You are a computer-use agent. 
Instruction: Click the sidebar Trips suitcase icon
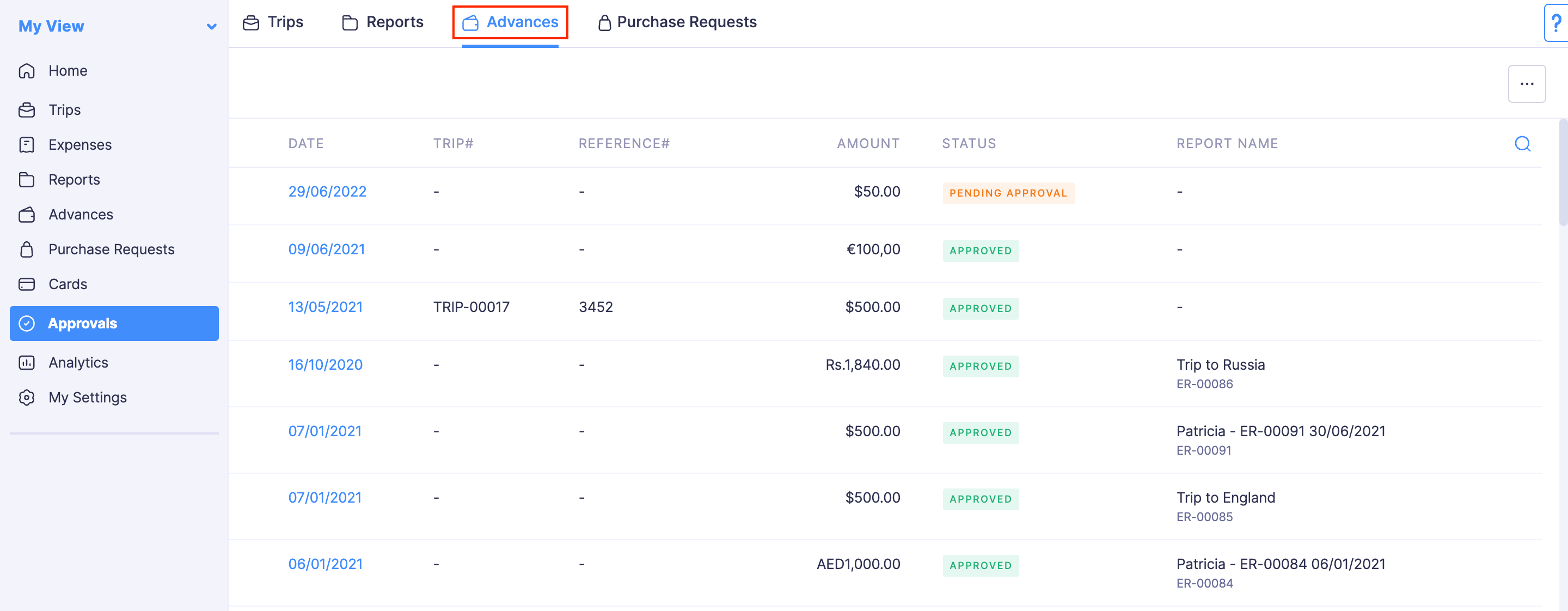[x=27, y=110]
